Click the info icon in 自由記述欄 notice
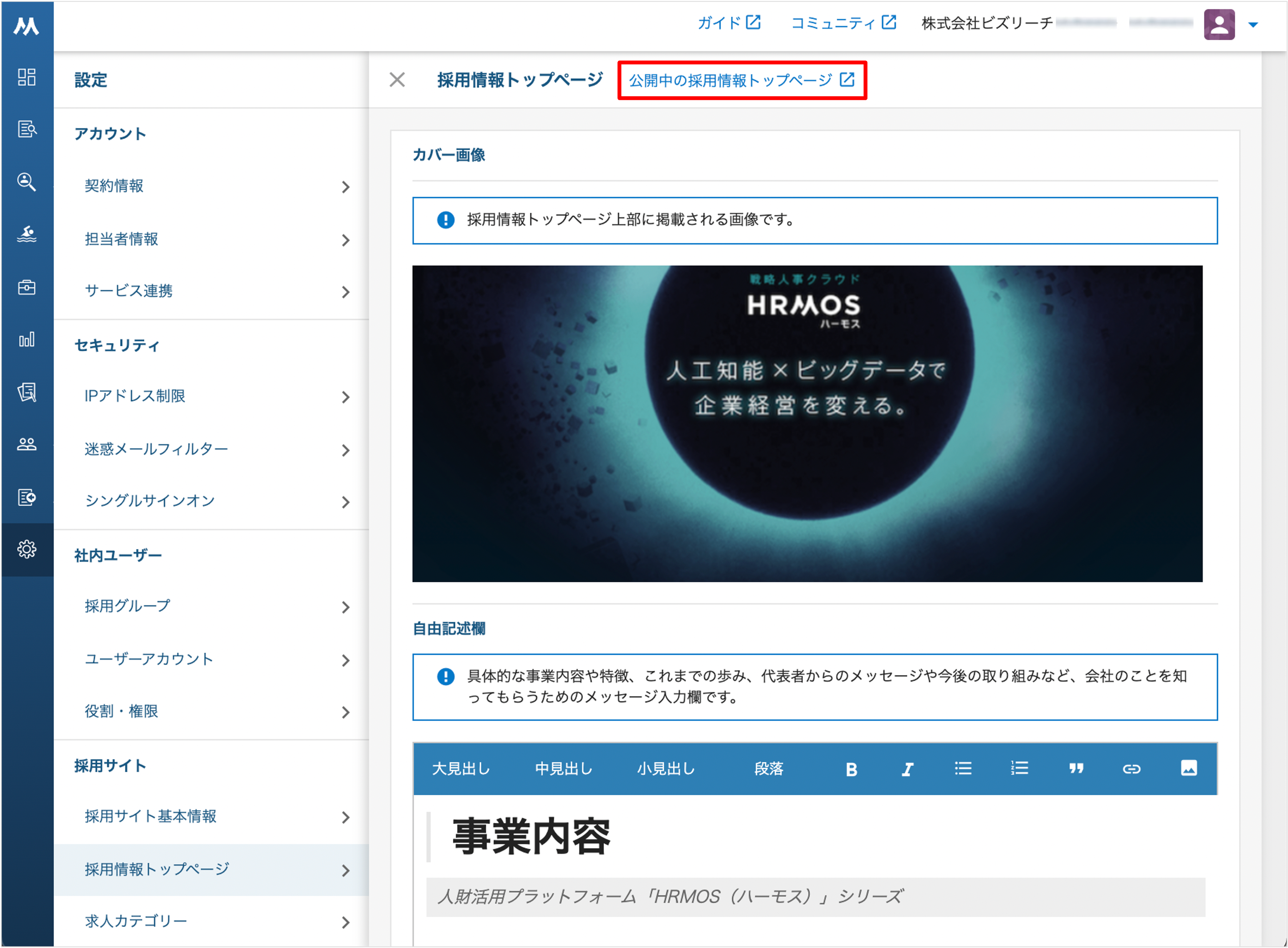The image size is (1288, 948). 445,677
